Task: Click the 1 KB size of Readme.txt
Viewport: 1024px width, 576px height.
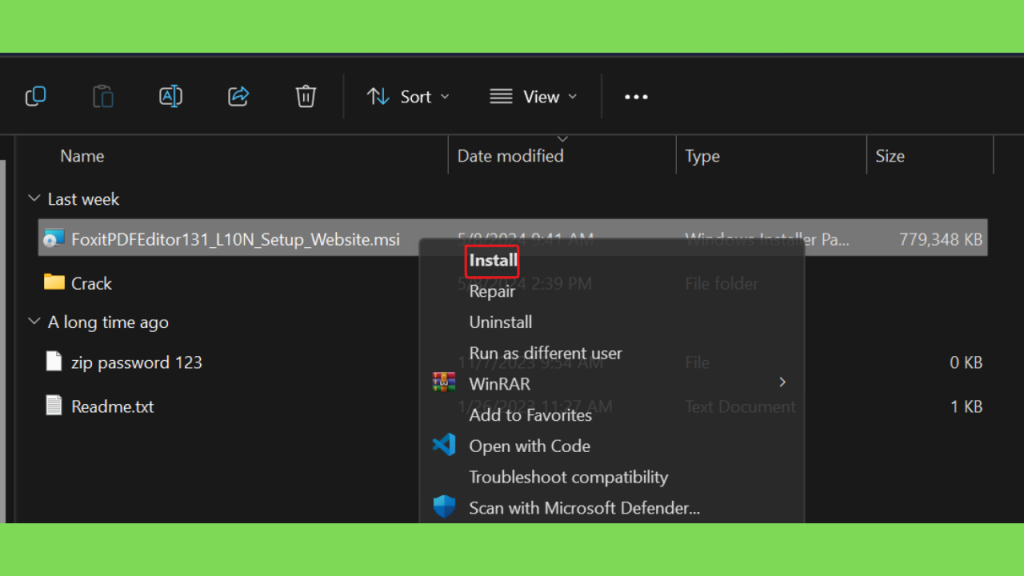Action: tap(966, 407)
